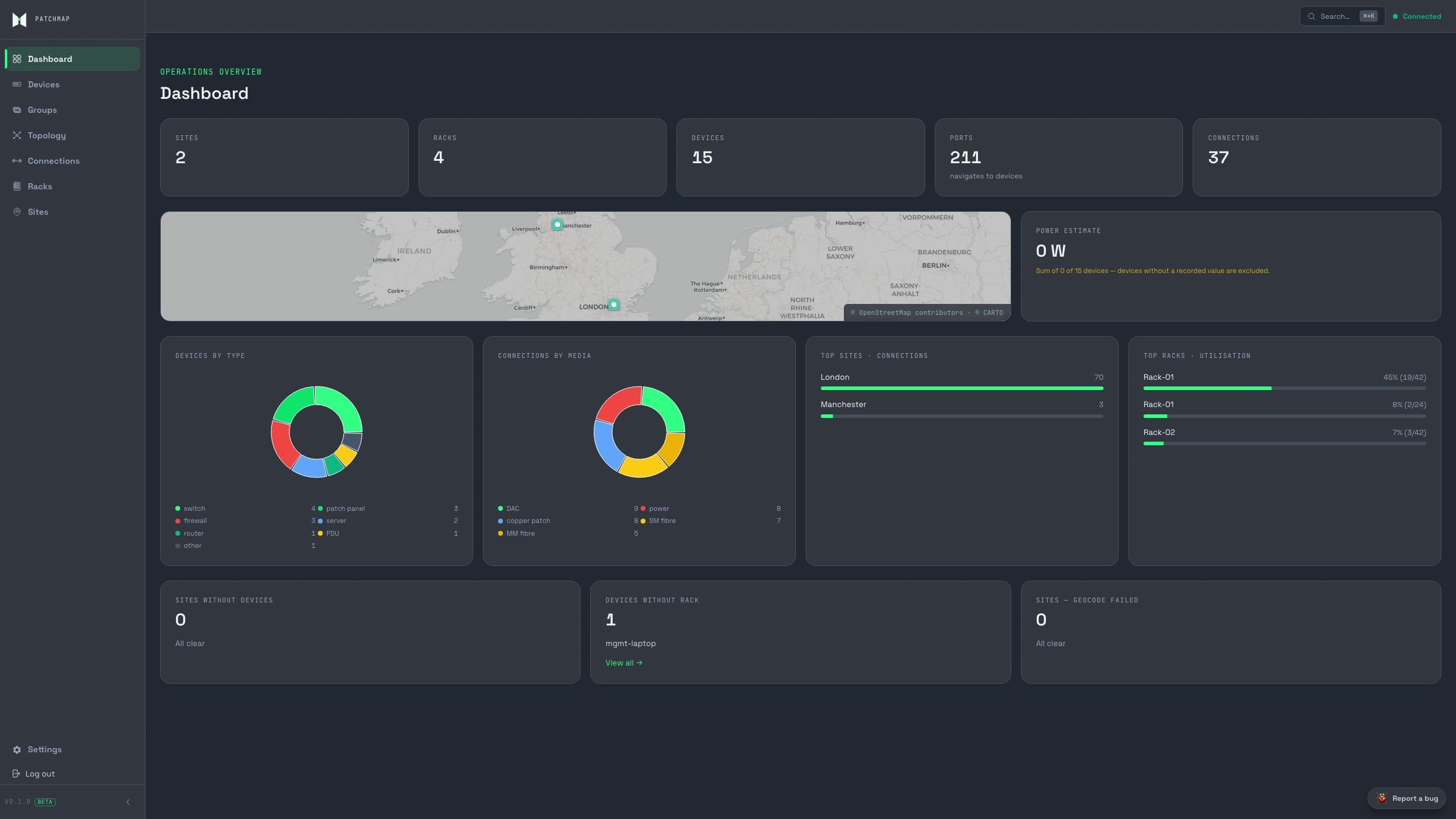This screenshot has height=819, width=1456.
Task: Click the router legend entry
Action: point(246,533)
